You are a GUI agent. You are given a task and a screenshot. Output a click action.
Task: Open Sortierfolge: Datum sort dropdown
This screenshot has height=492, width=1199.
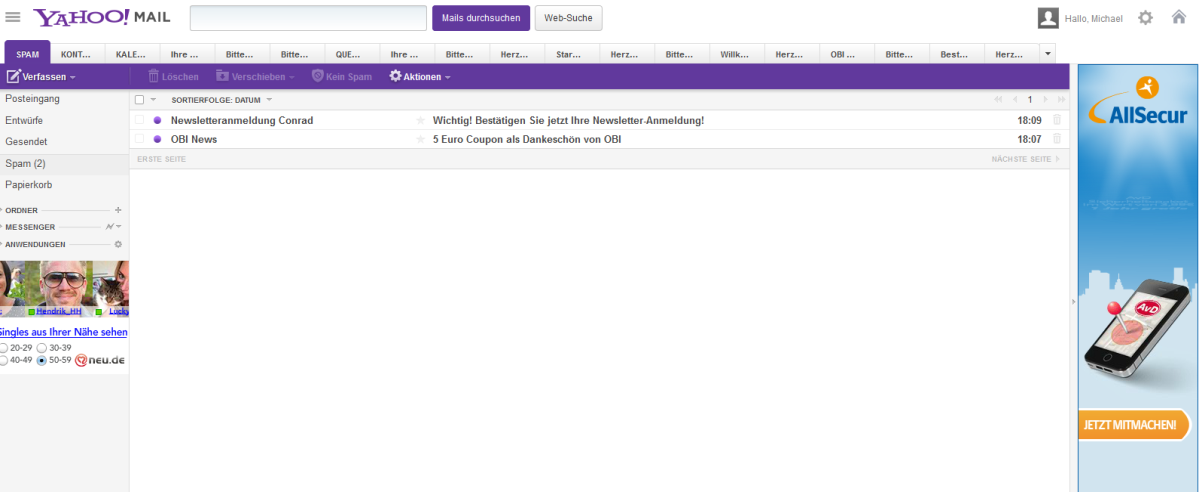pyautogui.click(x=222, y=99)
